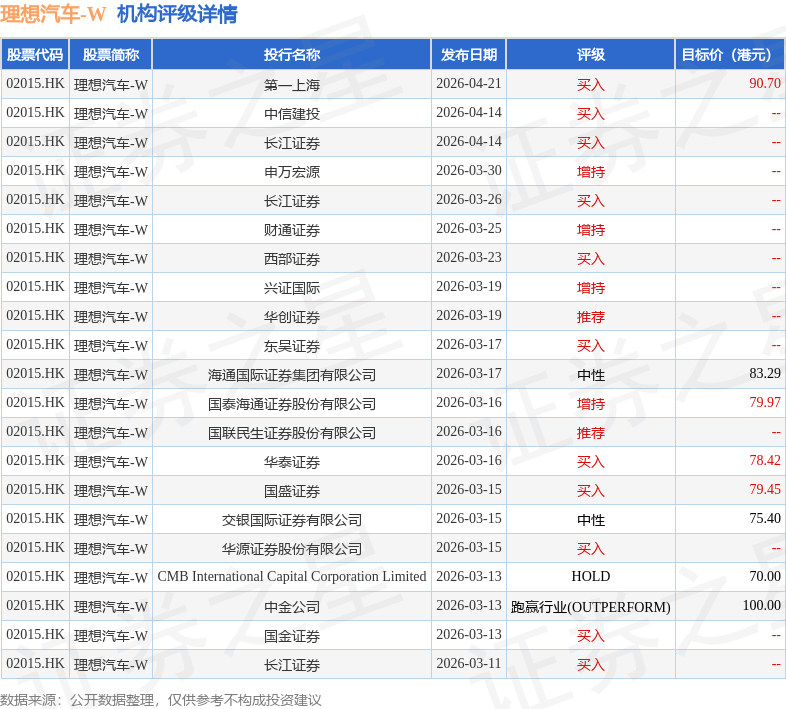Viewport: 786px width, 709px height.
Task: Click 海通国际证券集团有限公司 cell
Action: pos(292,375)
